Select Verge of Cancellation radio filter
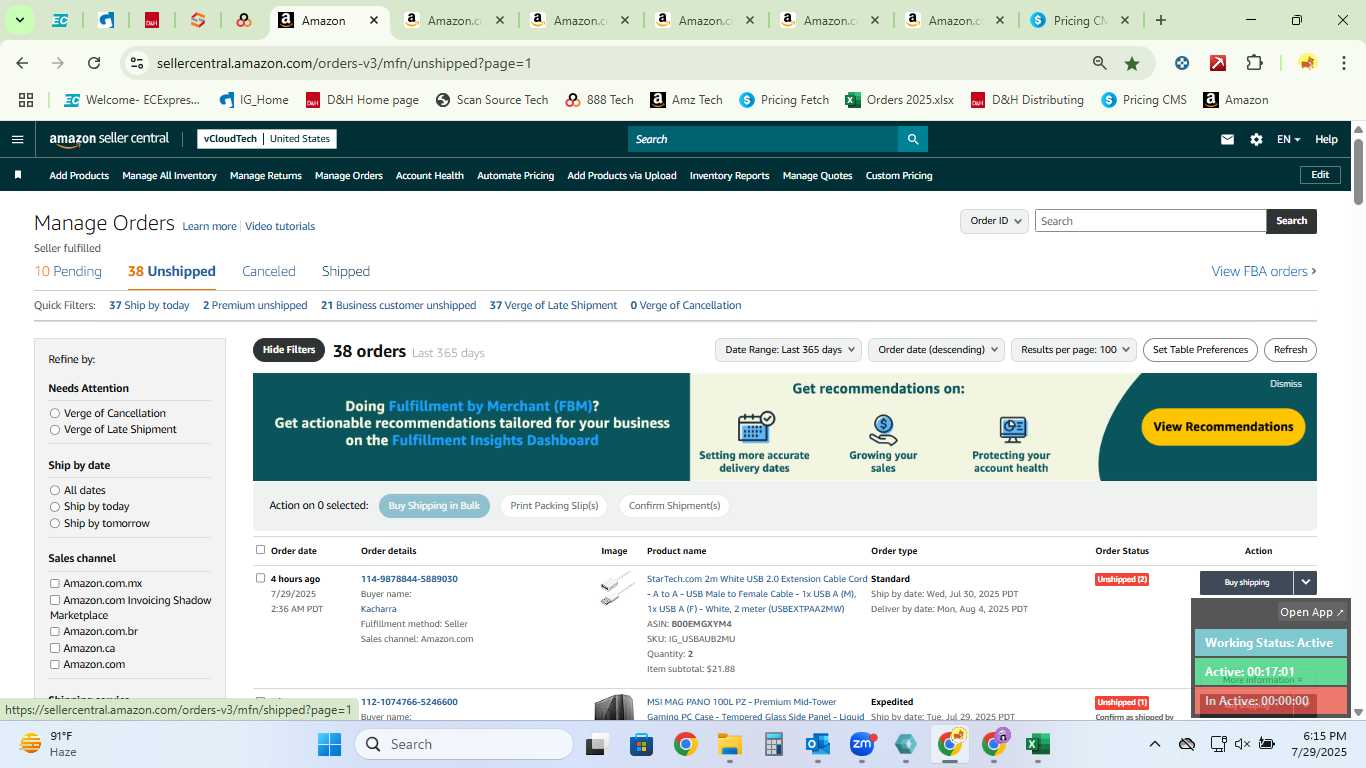Viewport: 1366px width, 768px height. pos(55,413)
